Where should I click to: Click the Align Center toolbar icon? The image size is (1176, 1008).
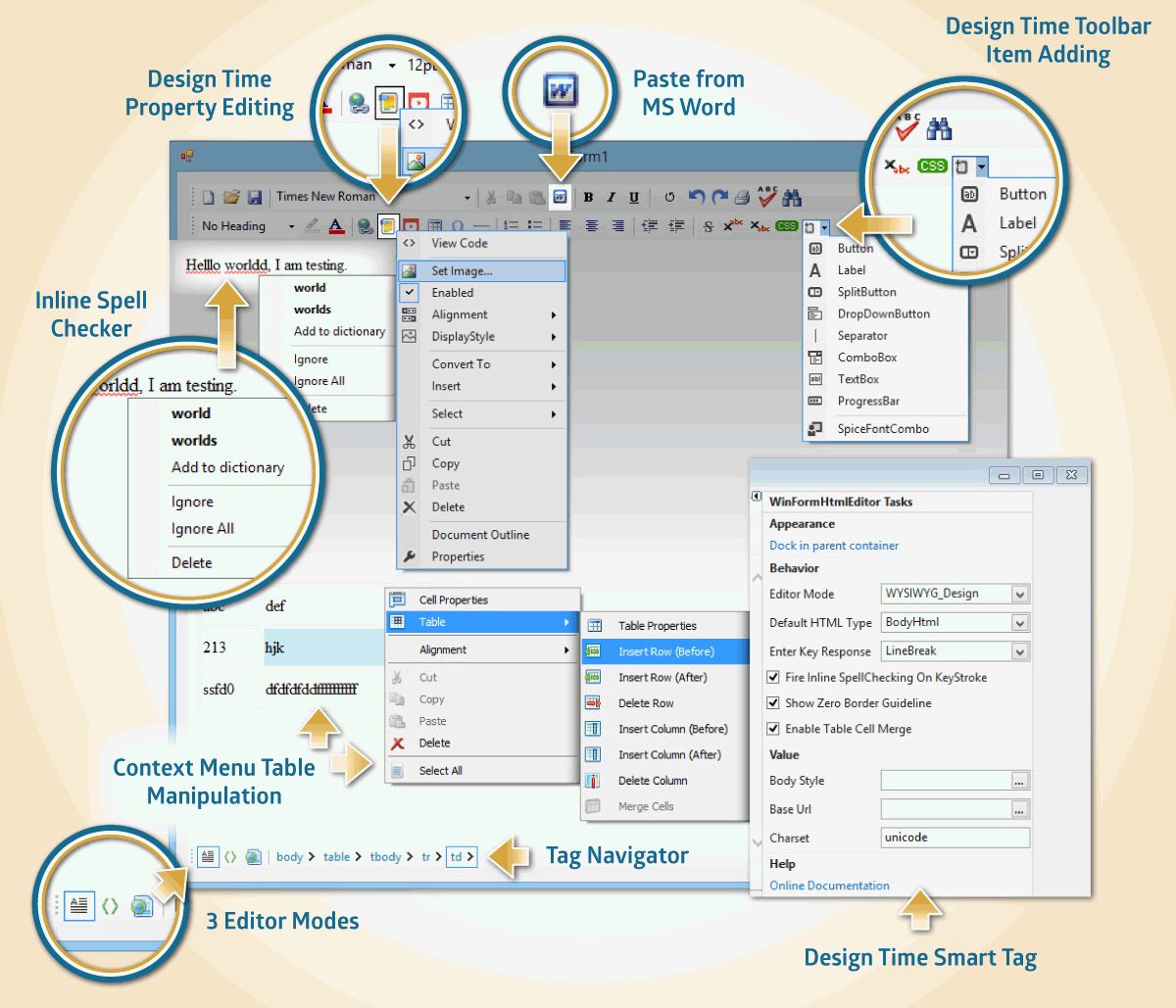tap(592, 226)
